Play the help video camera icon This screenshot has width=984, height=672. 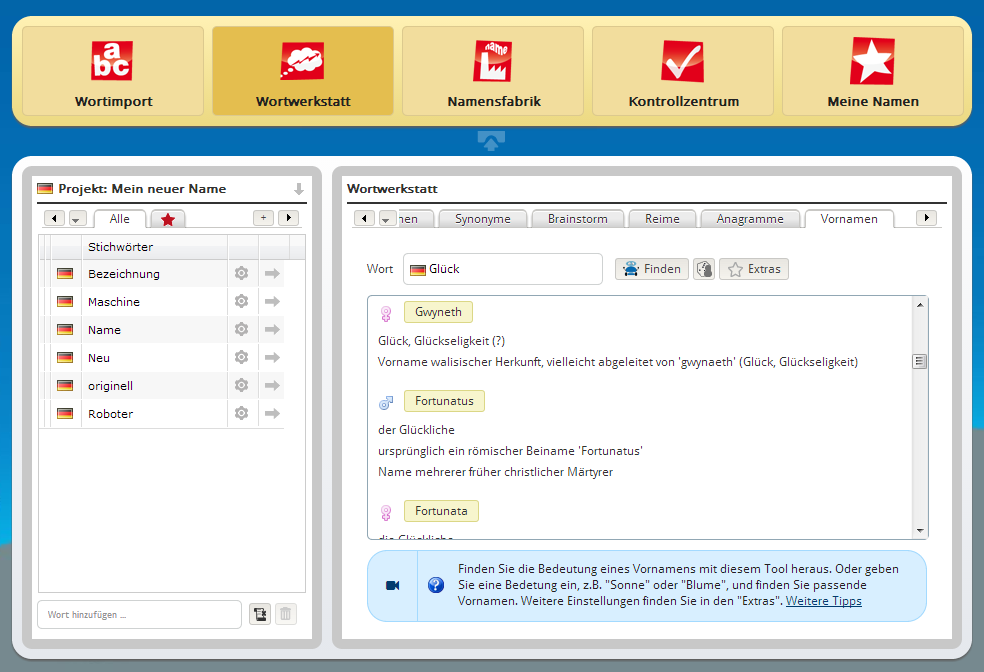point(393,585)
